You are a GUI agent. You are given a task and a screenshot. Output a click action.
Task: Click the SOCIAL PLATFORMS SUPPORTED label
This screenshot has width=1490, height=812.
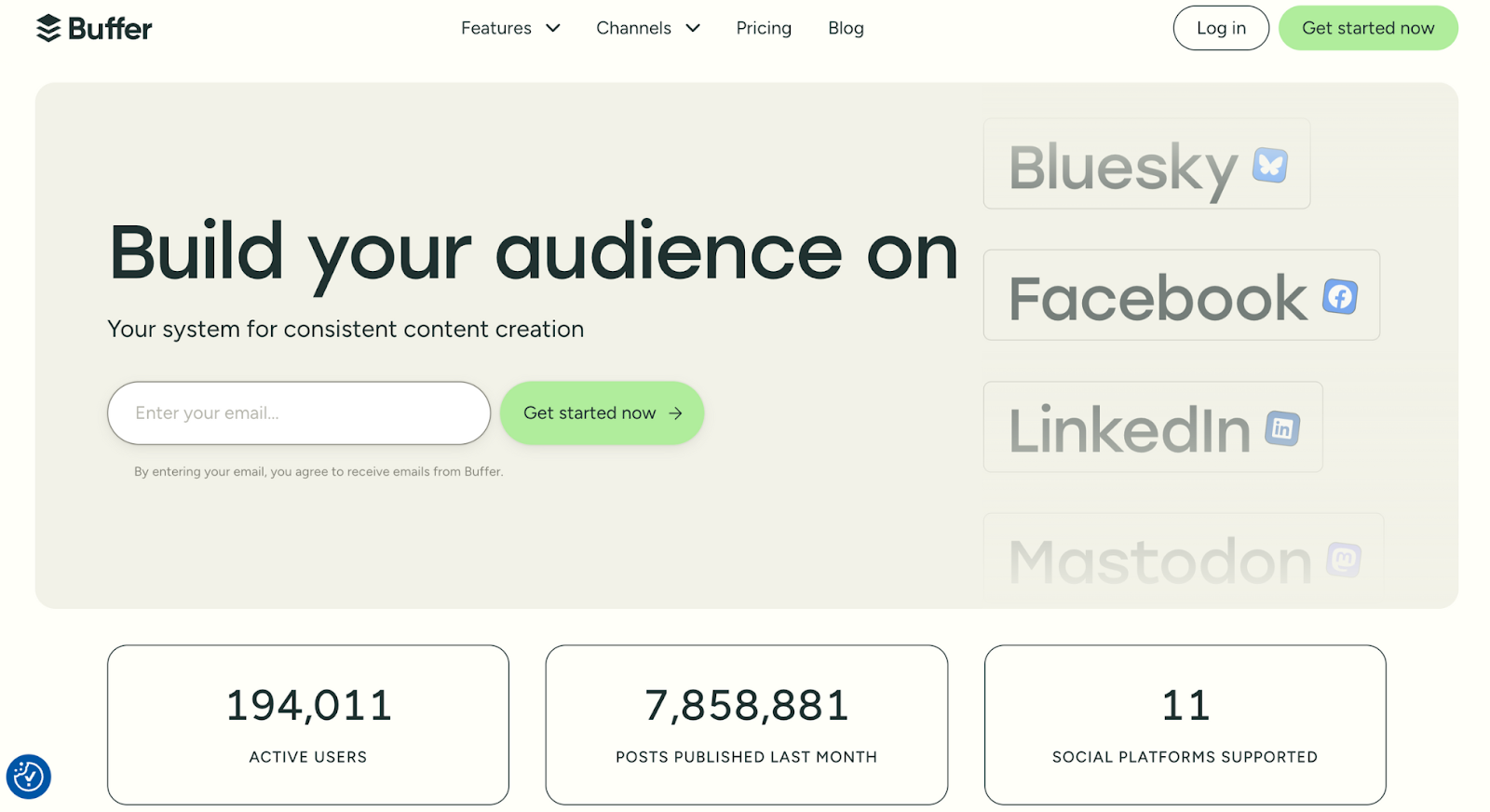(x=1185, y=757)
